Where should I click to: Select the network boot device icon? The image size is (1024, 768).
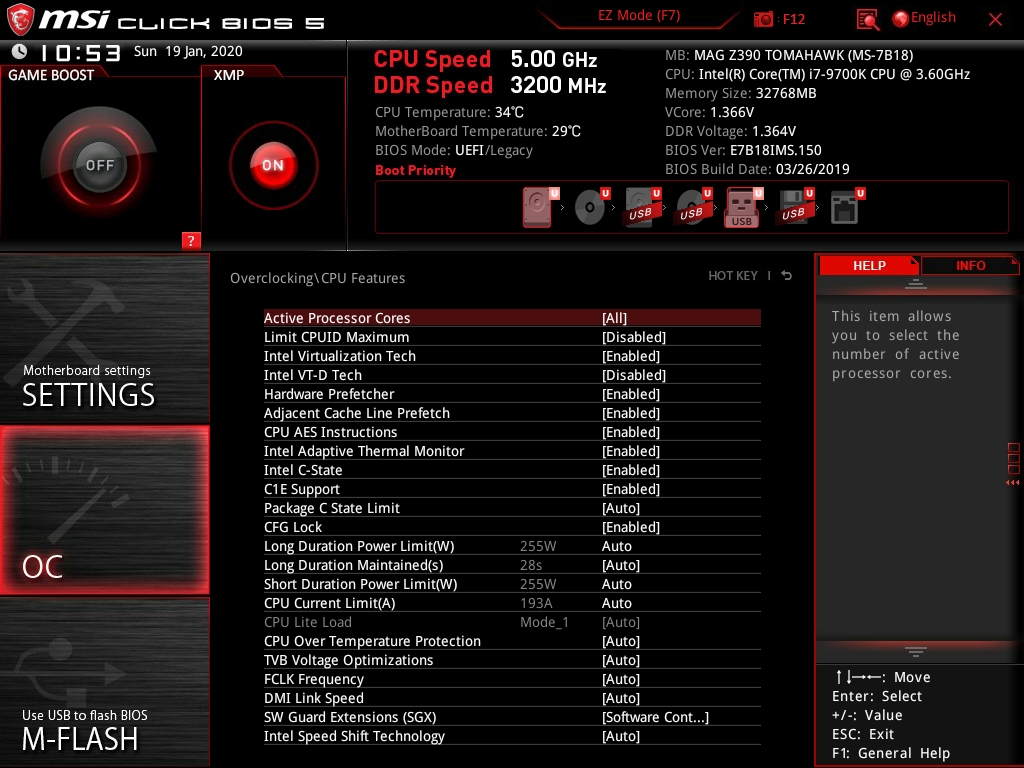(847, 207)
